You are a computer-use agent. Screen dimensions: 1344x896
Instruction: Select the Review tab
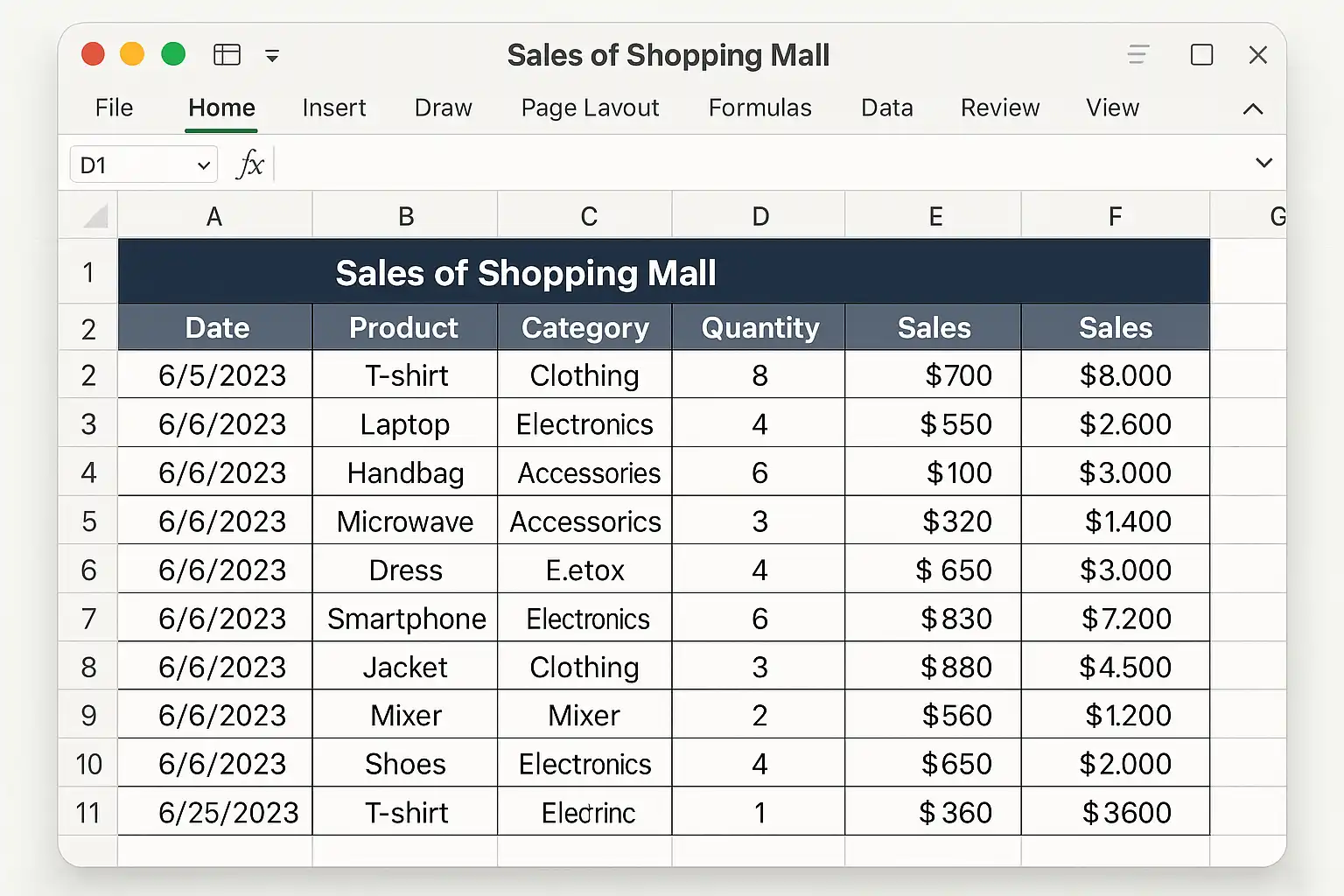1000,108
